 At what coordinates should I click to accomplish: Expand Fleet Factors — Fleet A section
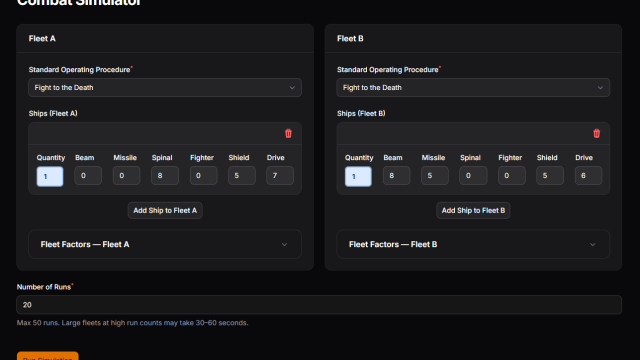pyautogui.click(x=165, y=244)
